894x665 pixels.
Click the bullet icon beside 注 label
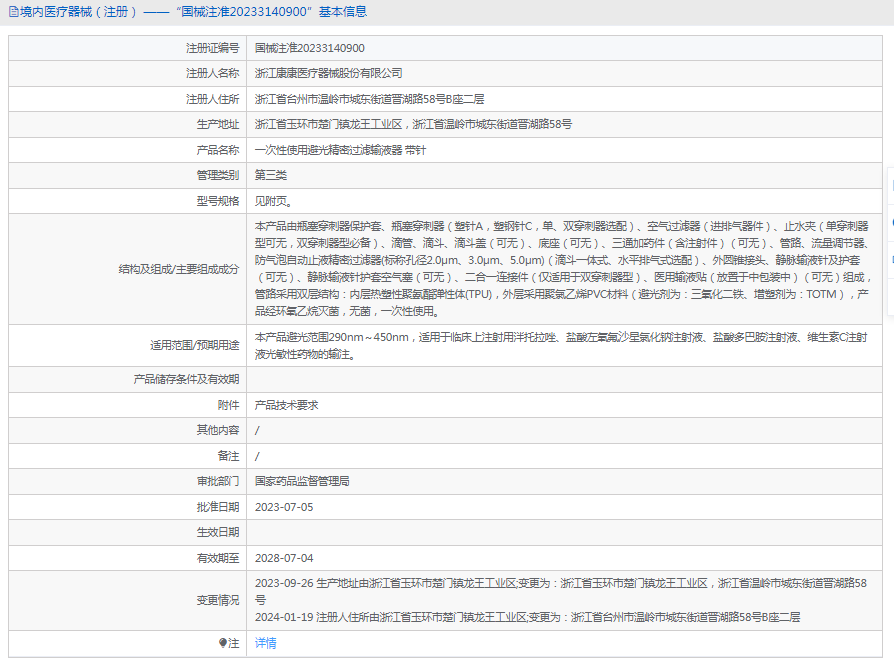click(223, 643)
